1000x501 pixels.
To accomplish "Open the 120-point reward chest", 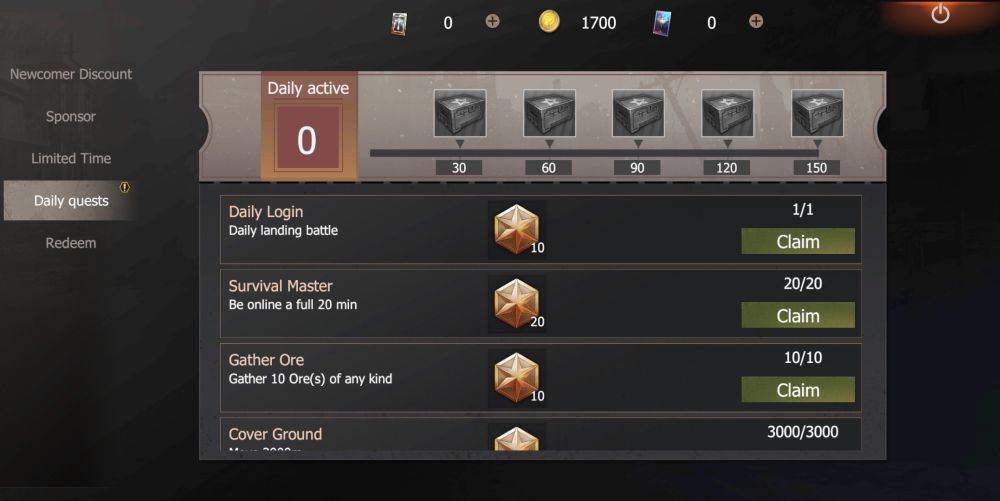I will [x=727, y=113].
